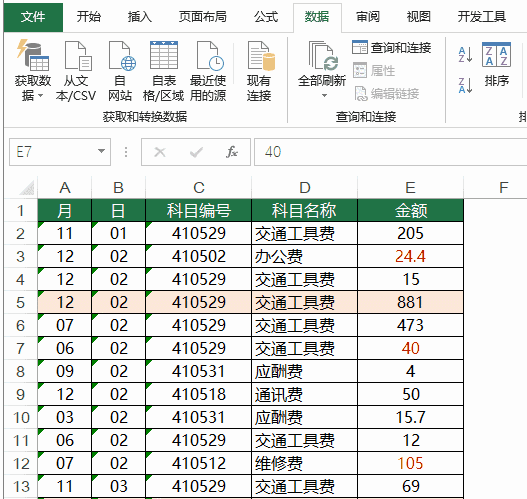527x499 pixels.
Task: Select cell with amount 473
Action: (x=410, y=325)
